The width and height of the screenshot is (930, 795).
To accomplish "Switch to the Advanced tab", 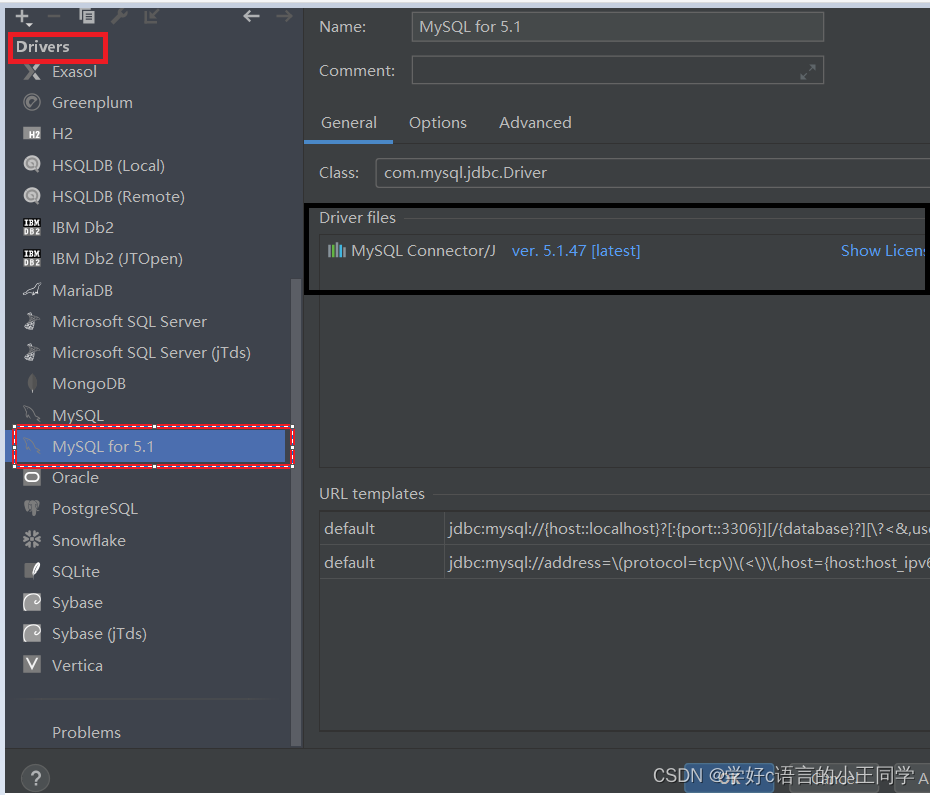I will click(535, 123).
